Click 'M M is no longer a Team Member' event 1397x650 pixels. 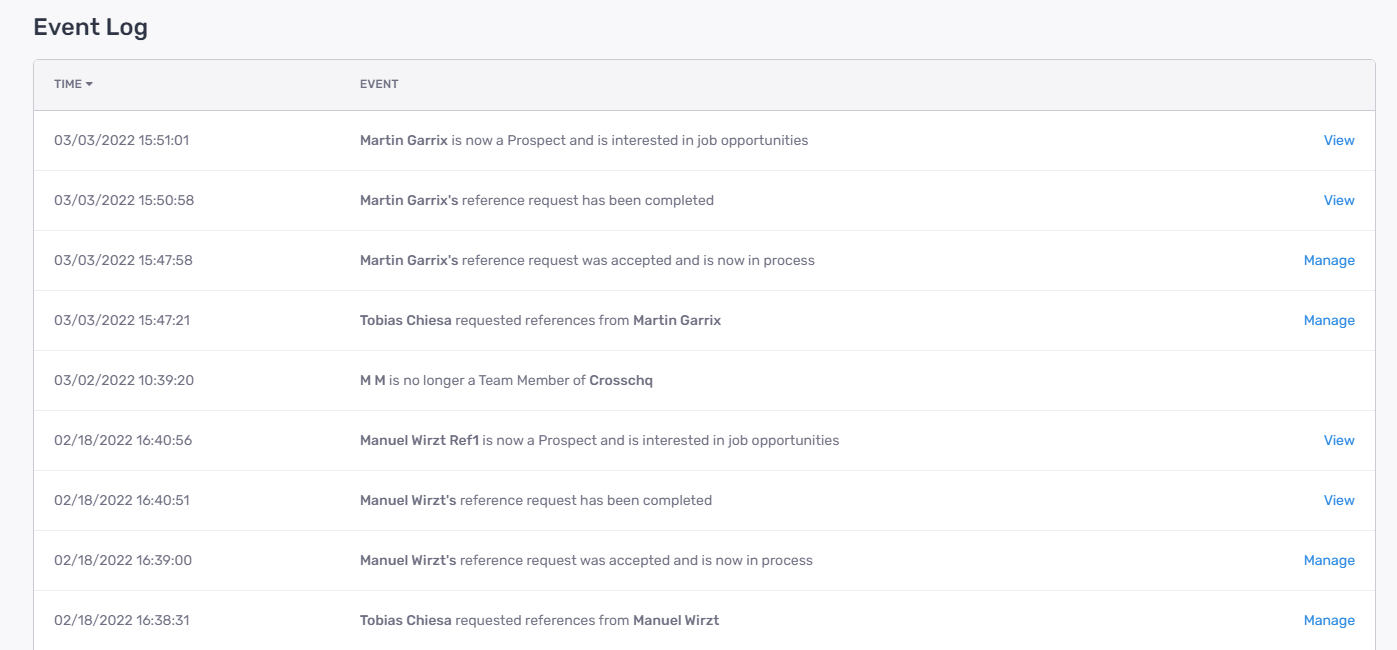506,380
